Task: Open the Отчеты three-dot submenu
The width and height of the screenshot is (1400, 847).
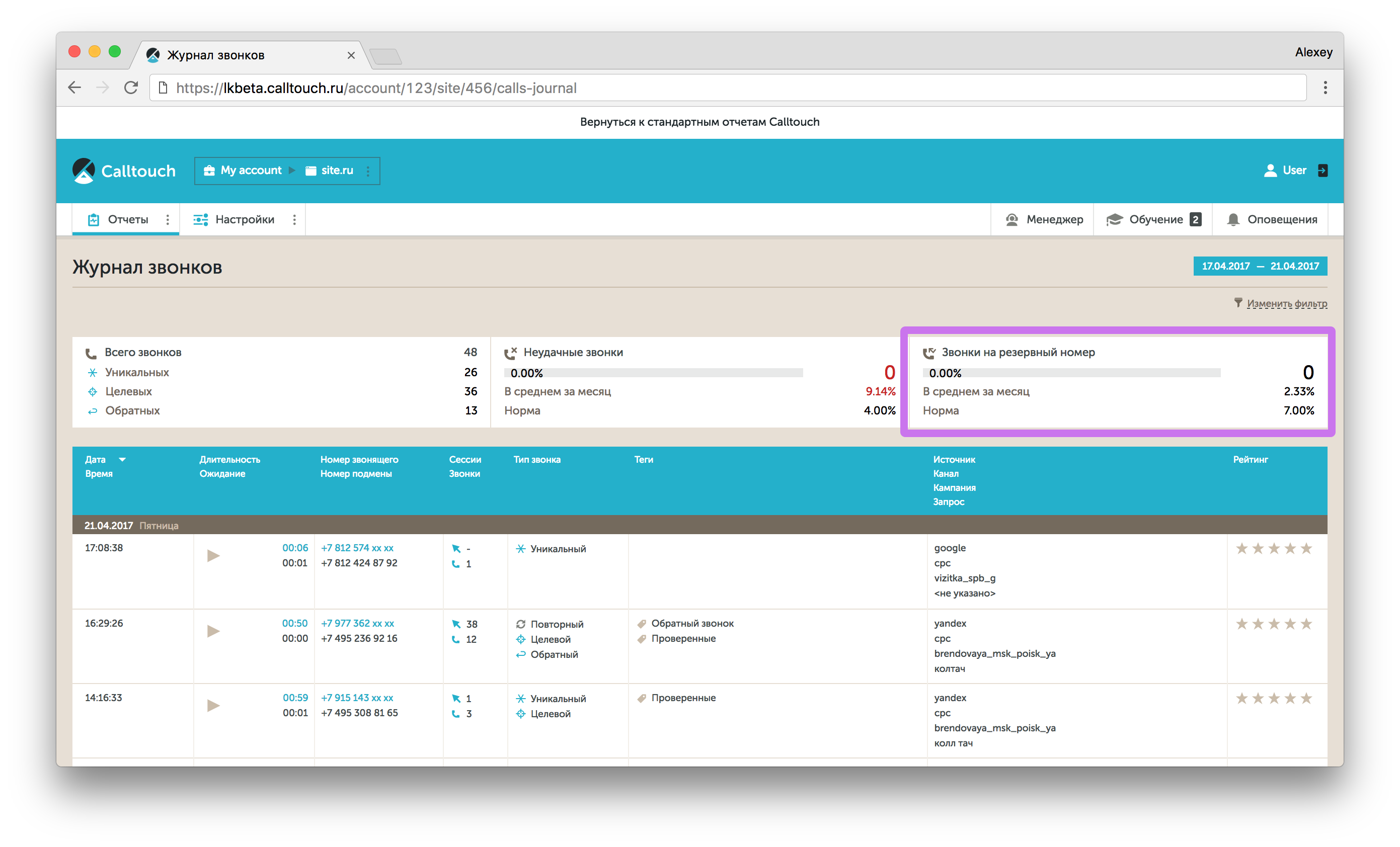Action: click(168, 220)
